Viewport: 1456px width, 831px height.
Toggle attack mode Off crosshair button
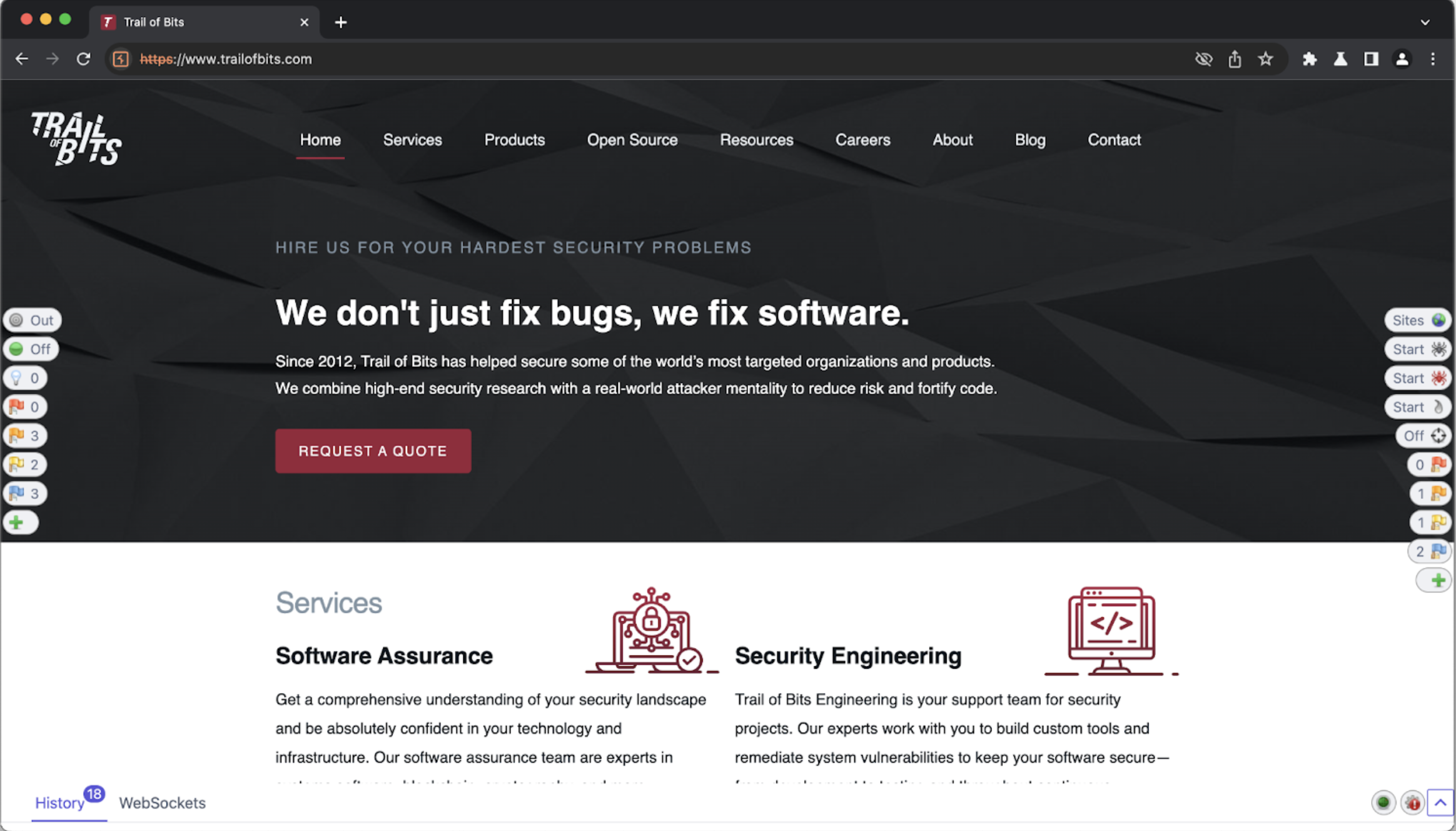coord(1423,436)
